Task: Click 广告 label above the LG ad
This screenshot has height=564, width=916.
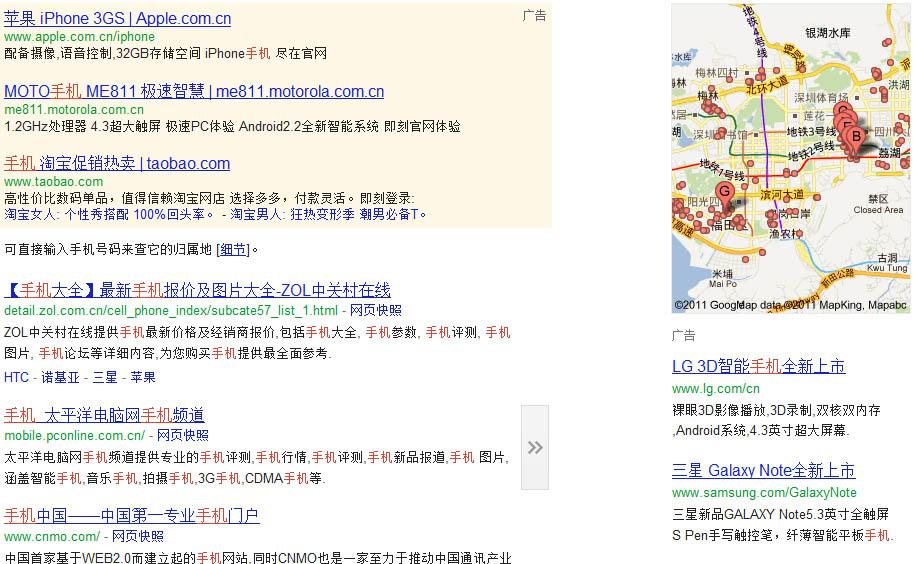Action: coord(683,335)
